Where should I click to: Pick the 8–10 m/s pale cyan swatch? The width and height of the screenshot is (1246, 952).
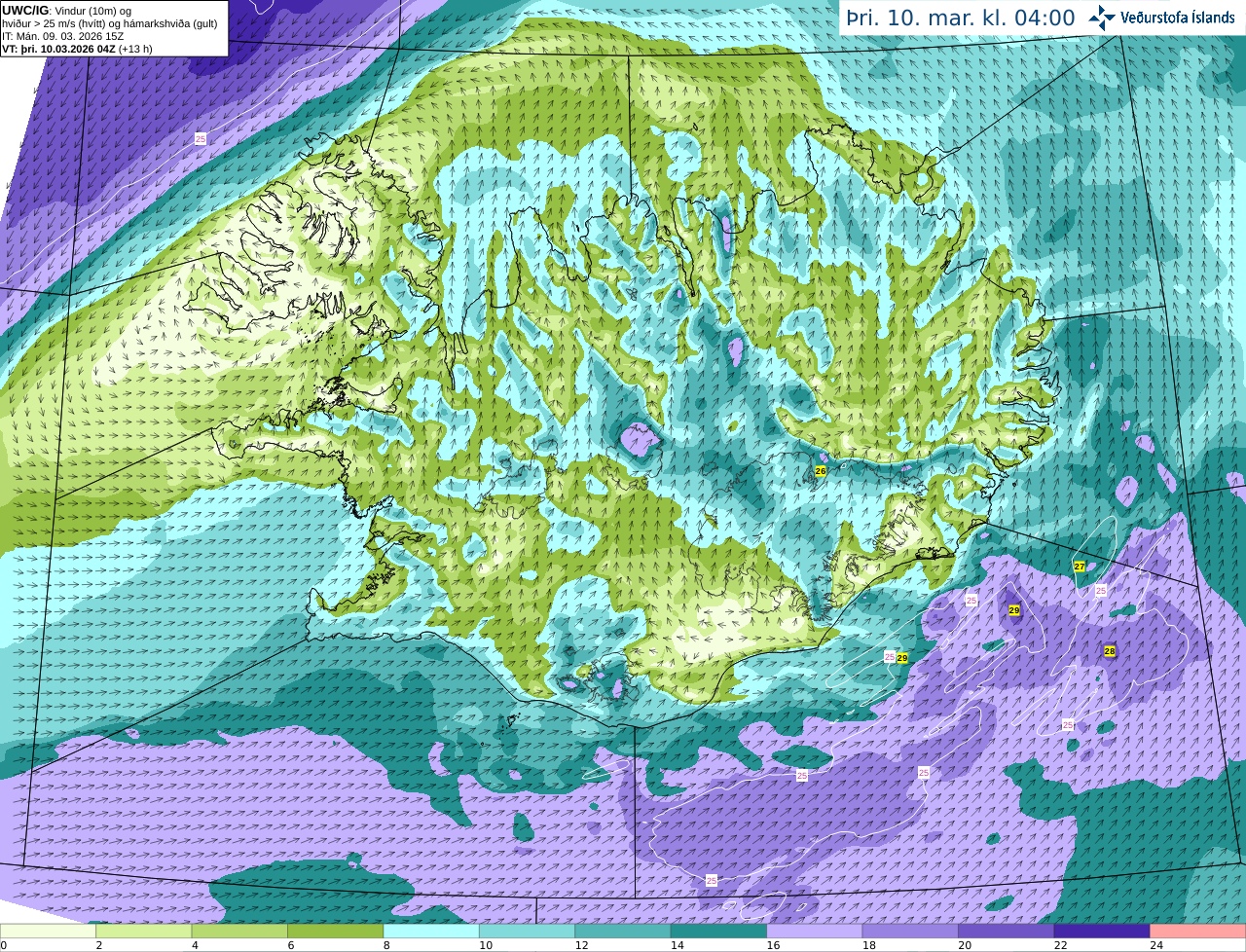click(x=431, y=932)
